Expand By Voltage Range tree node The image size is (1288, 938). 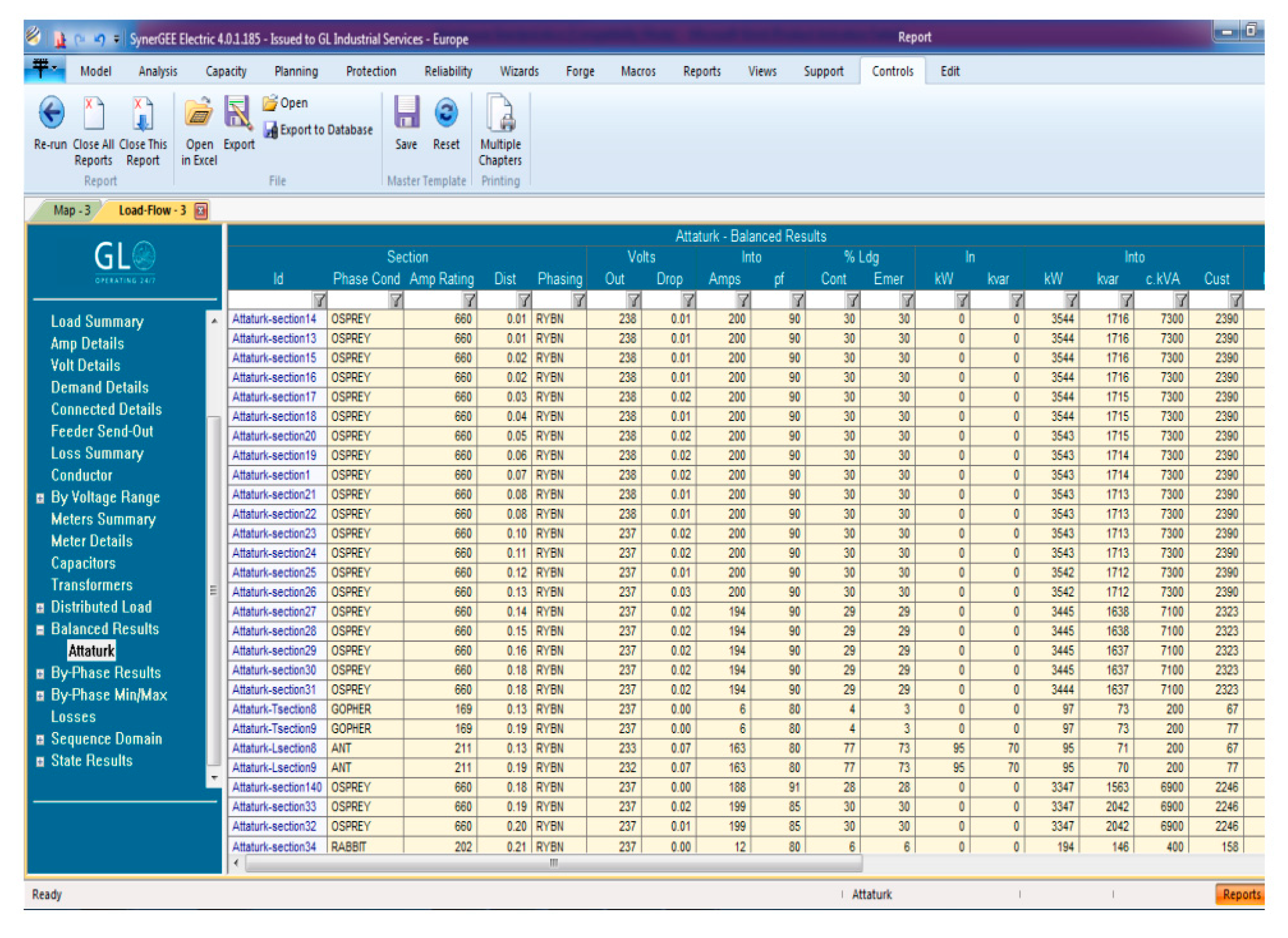tap(40, 499)
